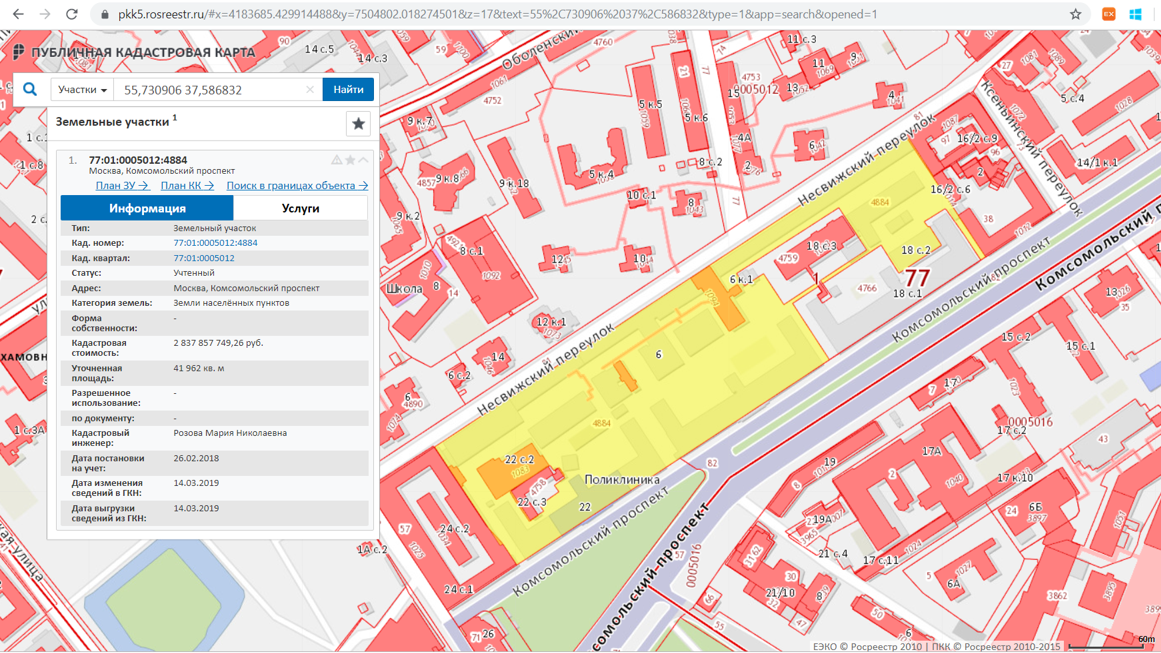Focus the coordinates search input field
Screen dimensions: 1161x653
click(211, 90)
